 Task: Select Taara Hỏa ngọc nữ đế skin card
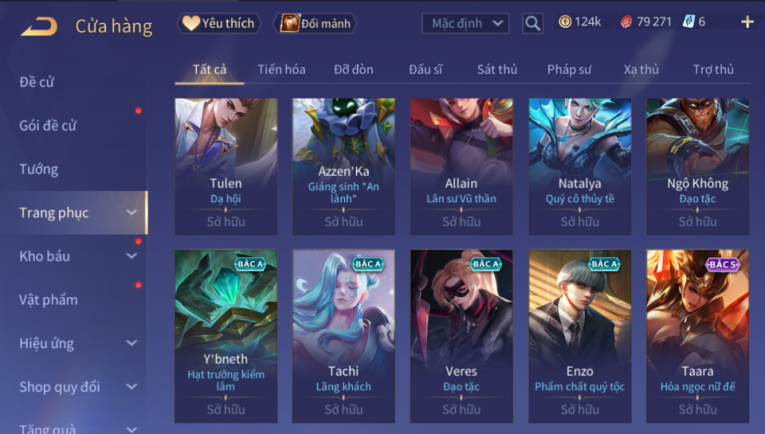[x=698, y=336]
